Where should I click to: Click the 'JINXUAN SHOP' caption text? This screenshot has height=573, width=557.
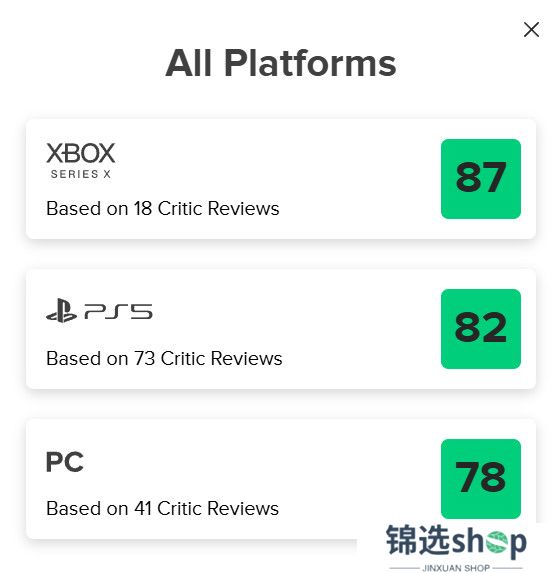click(x=456, y=568)
